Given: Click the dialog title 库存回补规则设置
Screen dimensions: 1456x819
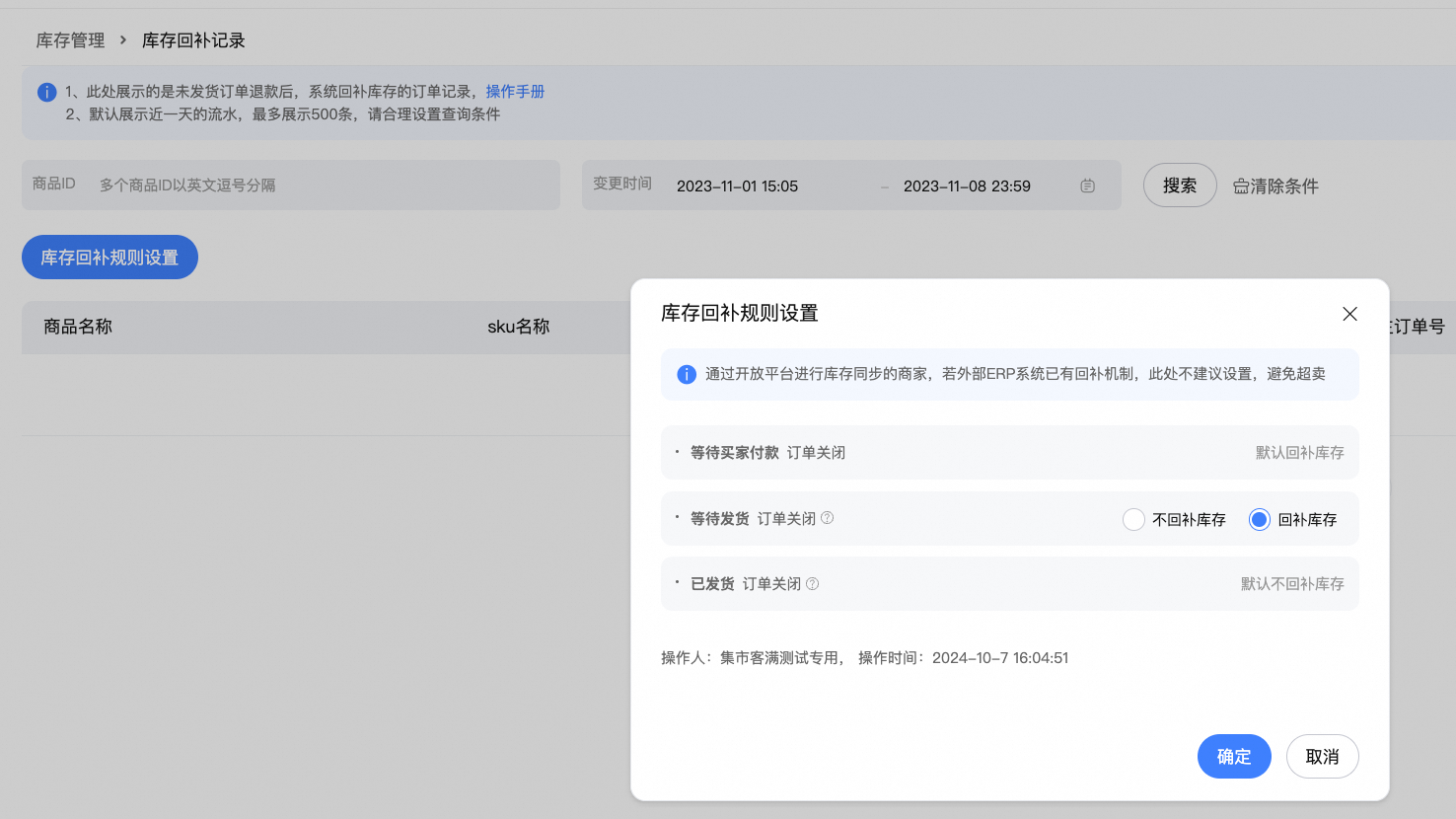Looking at the screenshot, I should (x=740, y=314).
